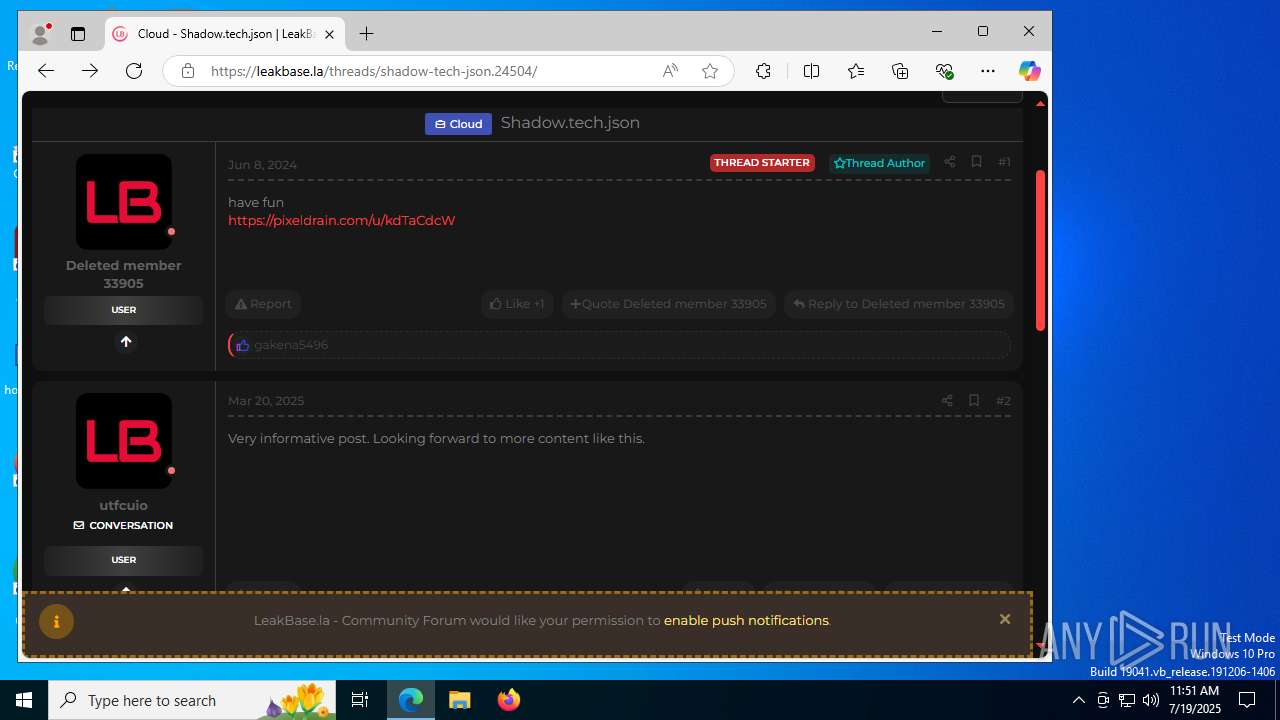1280x720 pixels.
Task: Open network icon in system tray
Action: click(x=1126, y=700)
